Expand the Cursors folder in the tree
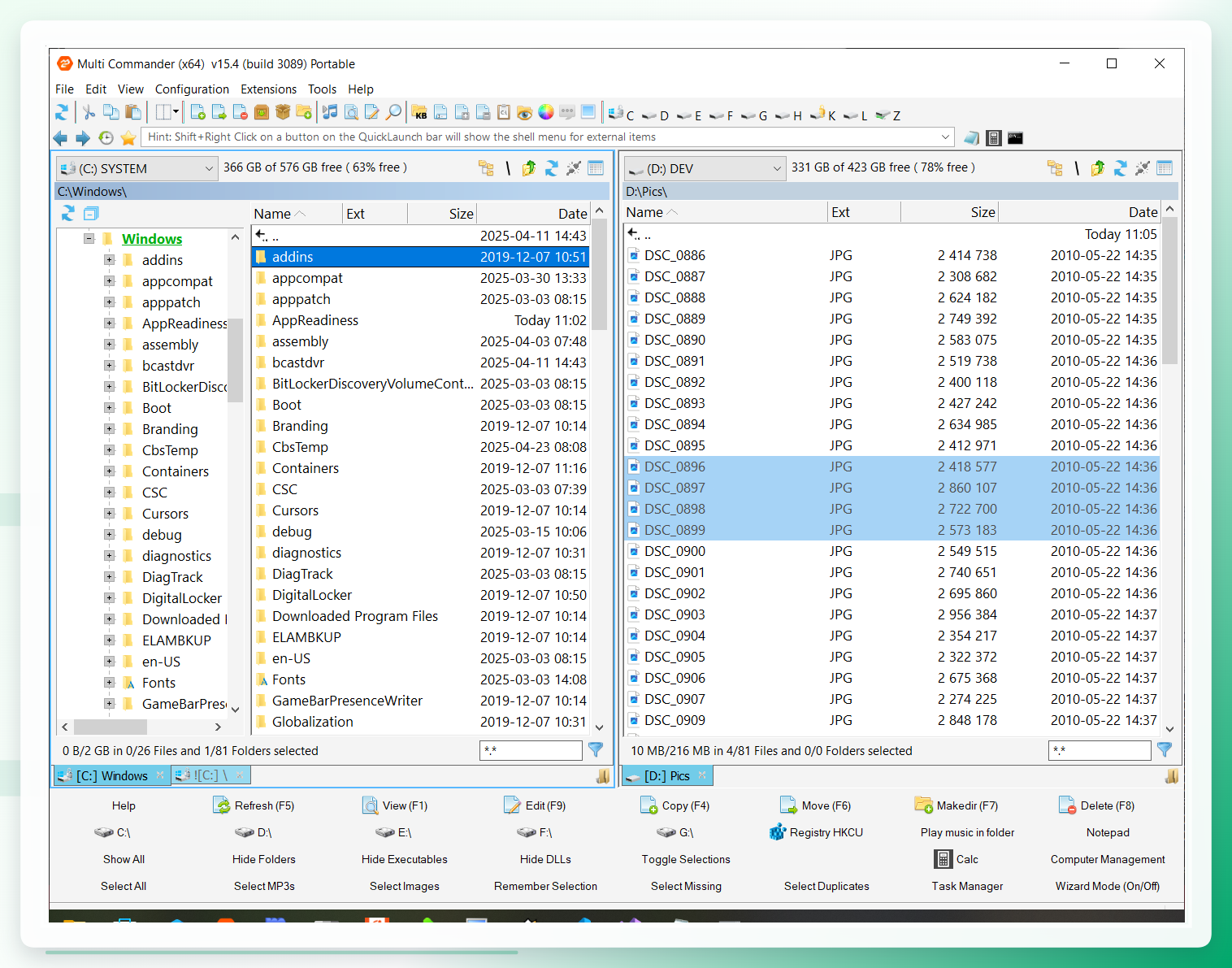This screenshot has width=1232, height=968. 109,514
